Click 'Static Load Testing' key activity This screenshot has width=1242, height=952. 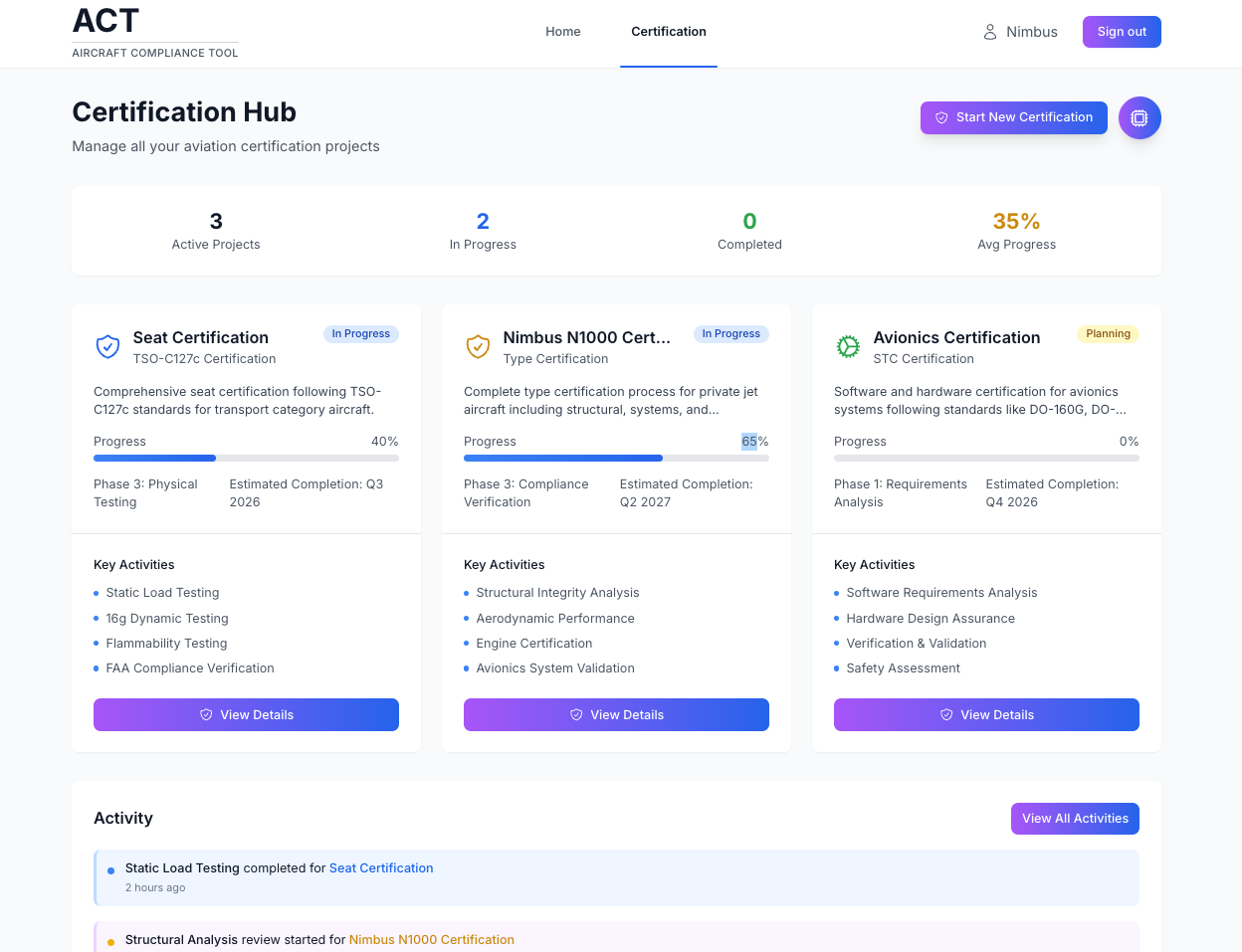pos(162,593)
